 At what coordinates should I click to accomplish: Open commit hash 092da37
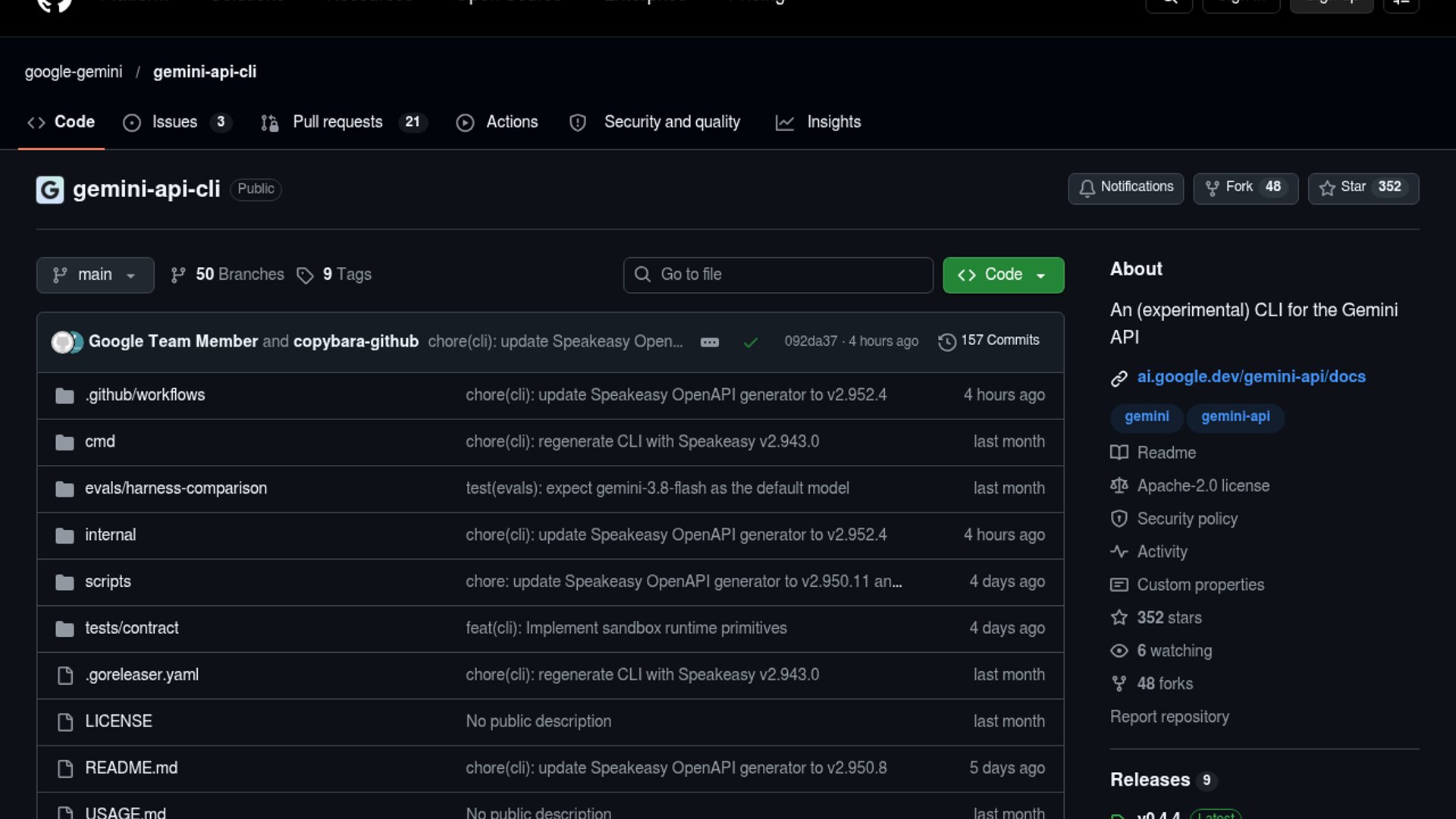[811, 342]
